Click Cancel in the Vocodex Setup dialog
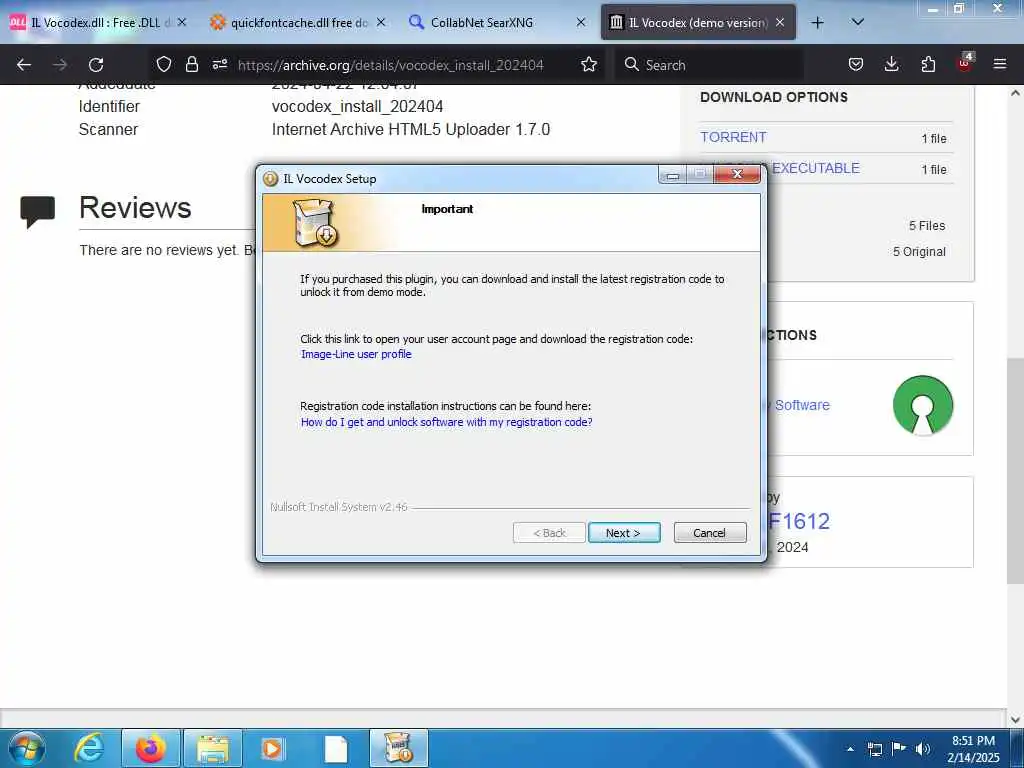1024x768 pixels. (x=710, y=533)
